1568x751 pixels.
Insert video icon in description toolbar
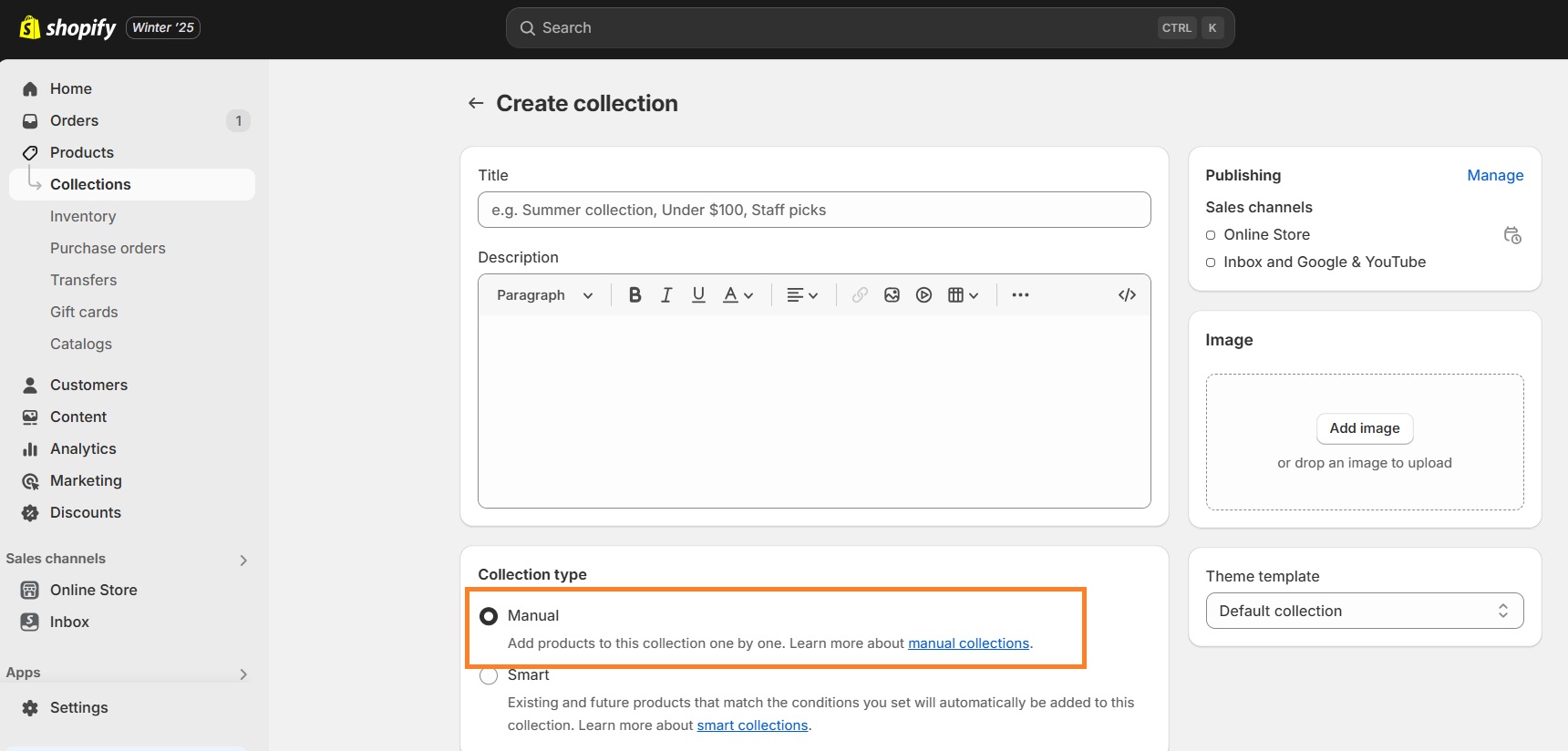(x=923, y=295)
